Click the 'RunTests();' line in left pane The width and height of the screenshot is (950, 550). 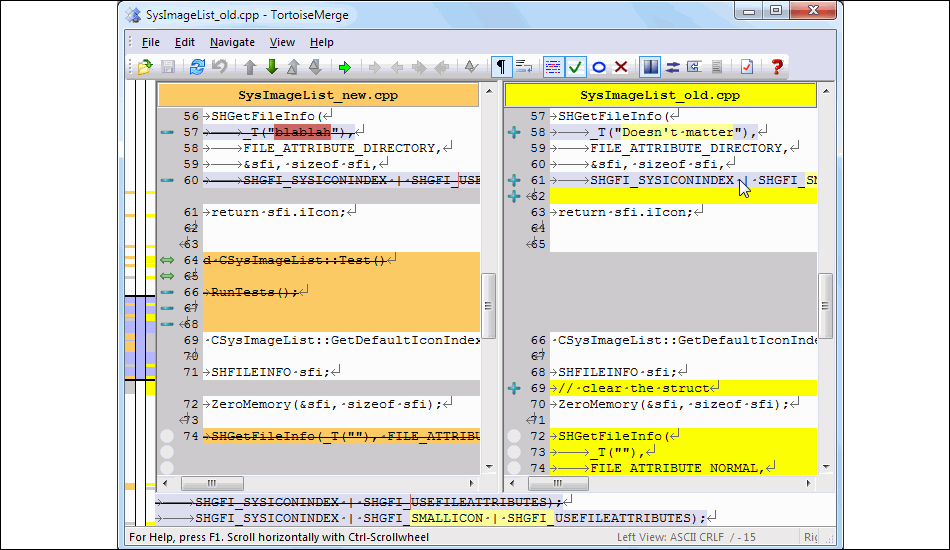pyautogui.click(x=341, y=292)
